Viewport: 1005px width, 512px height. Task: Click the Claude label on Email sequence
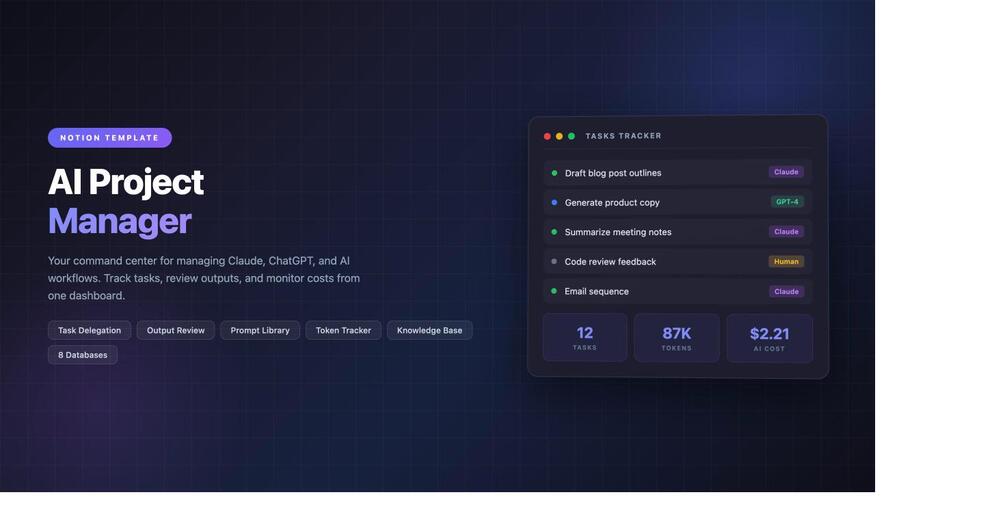[786, 292]
